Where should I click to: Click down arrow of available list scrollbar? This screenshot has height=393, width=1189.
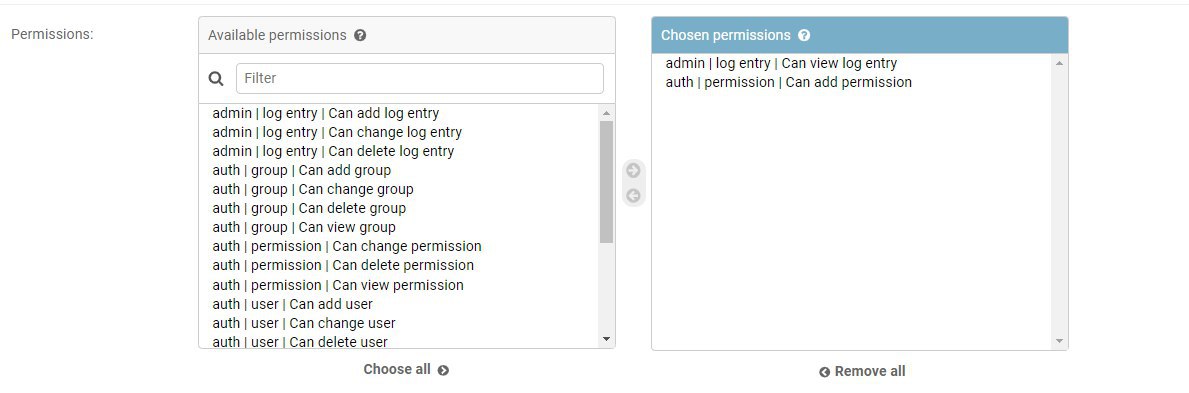click(x=606, y=339)
